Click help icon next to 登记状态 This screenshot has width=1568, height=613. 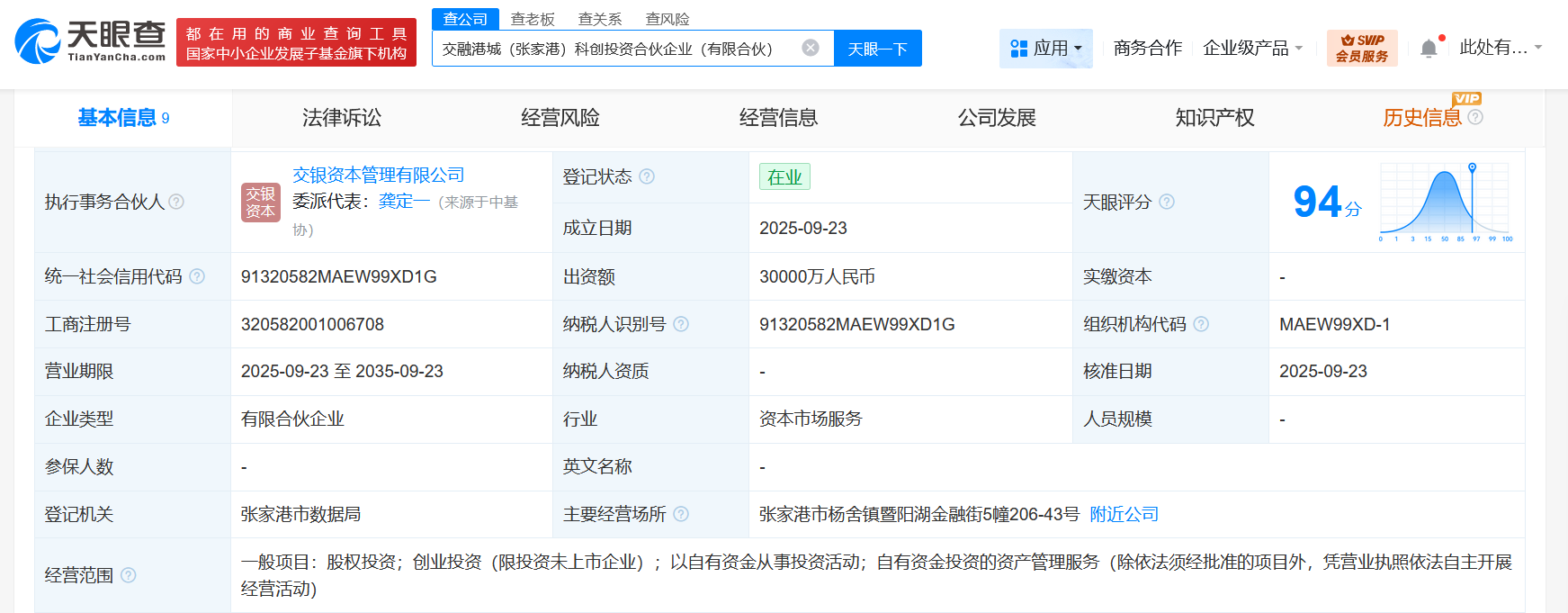point(647,176)
